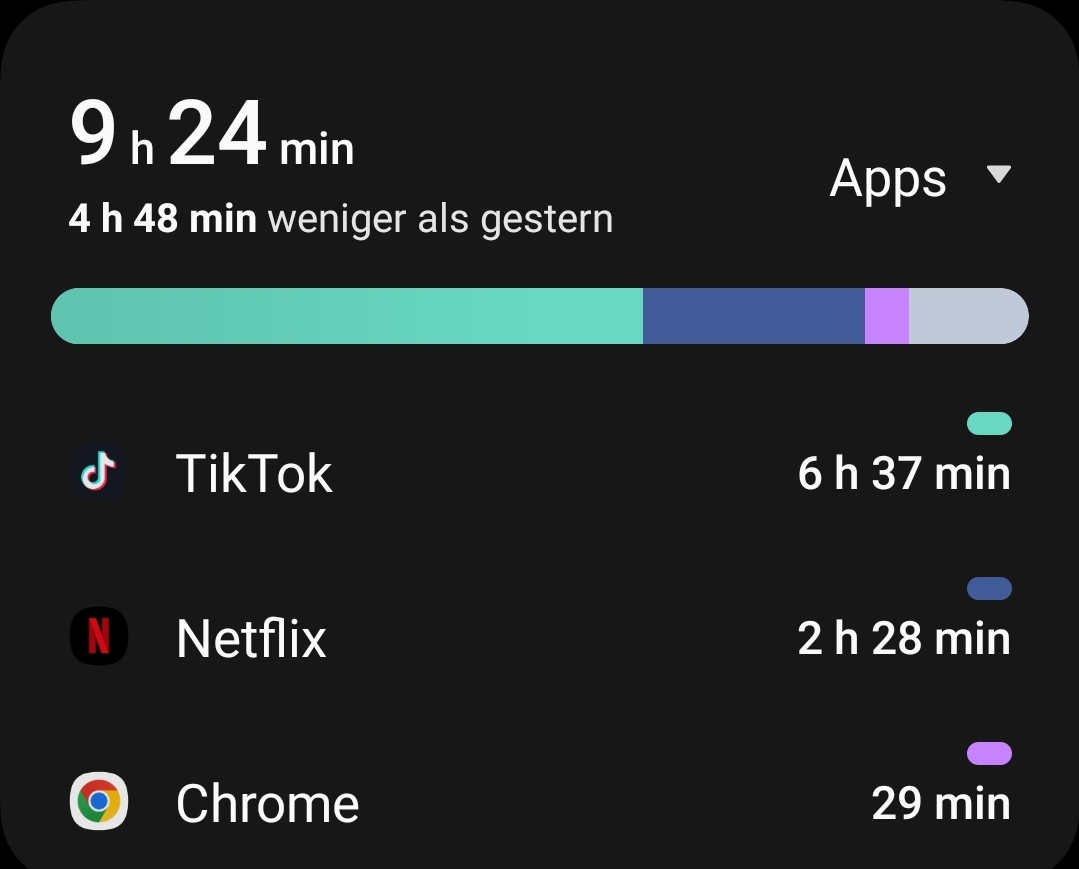Open Chrome usage details
Screen dimensions: 1079x869
tap(540, 801)
